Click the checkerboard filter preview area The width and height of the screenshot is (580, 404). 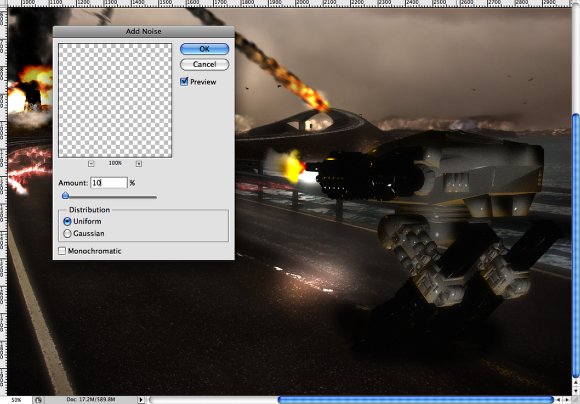[x=115, y=100]
